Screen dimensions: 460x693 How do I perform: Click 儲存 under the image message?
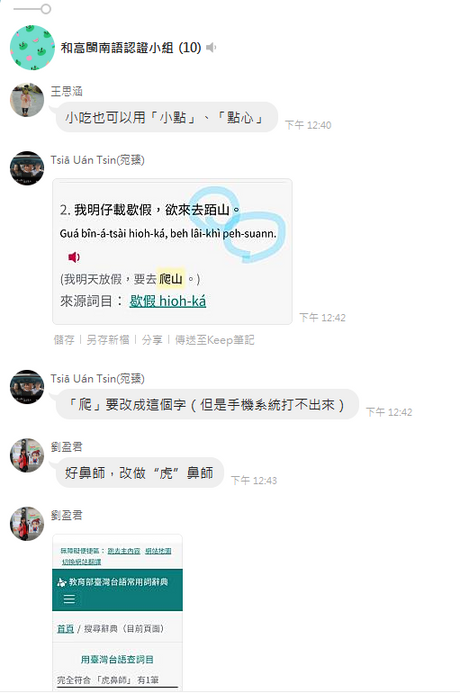pyautogui.click(x=64, y=340)
